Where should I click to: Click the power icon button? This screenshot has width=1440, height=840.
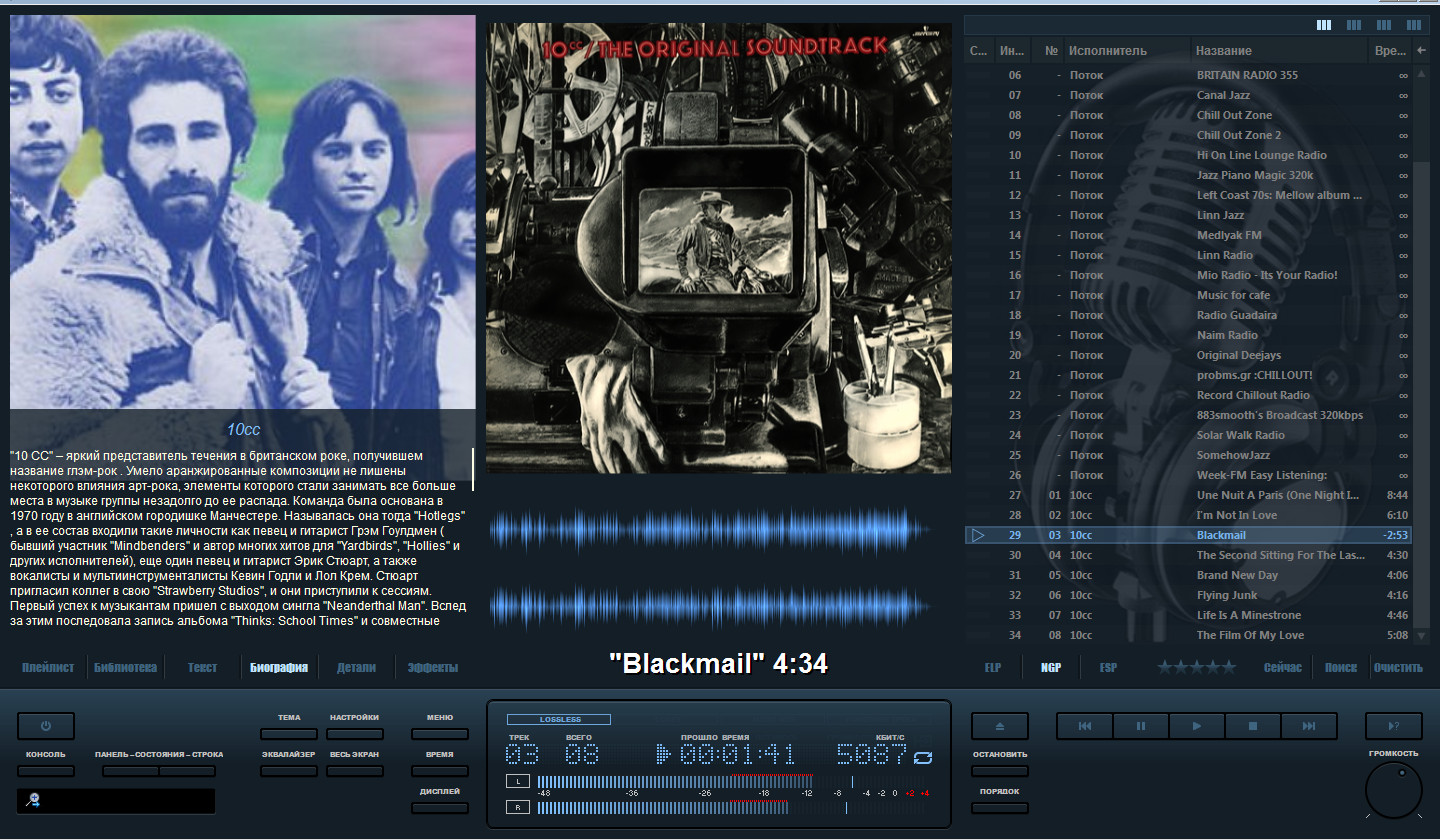click(45, 726)
